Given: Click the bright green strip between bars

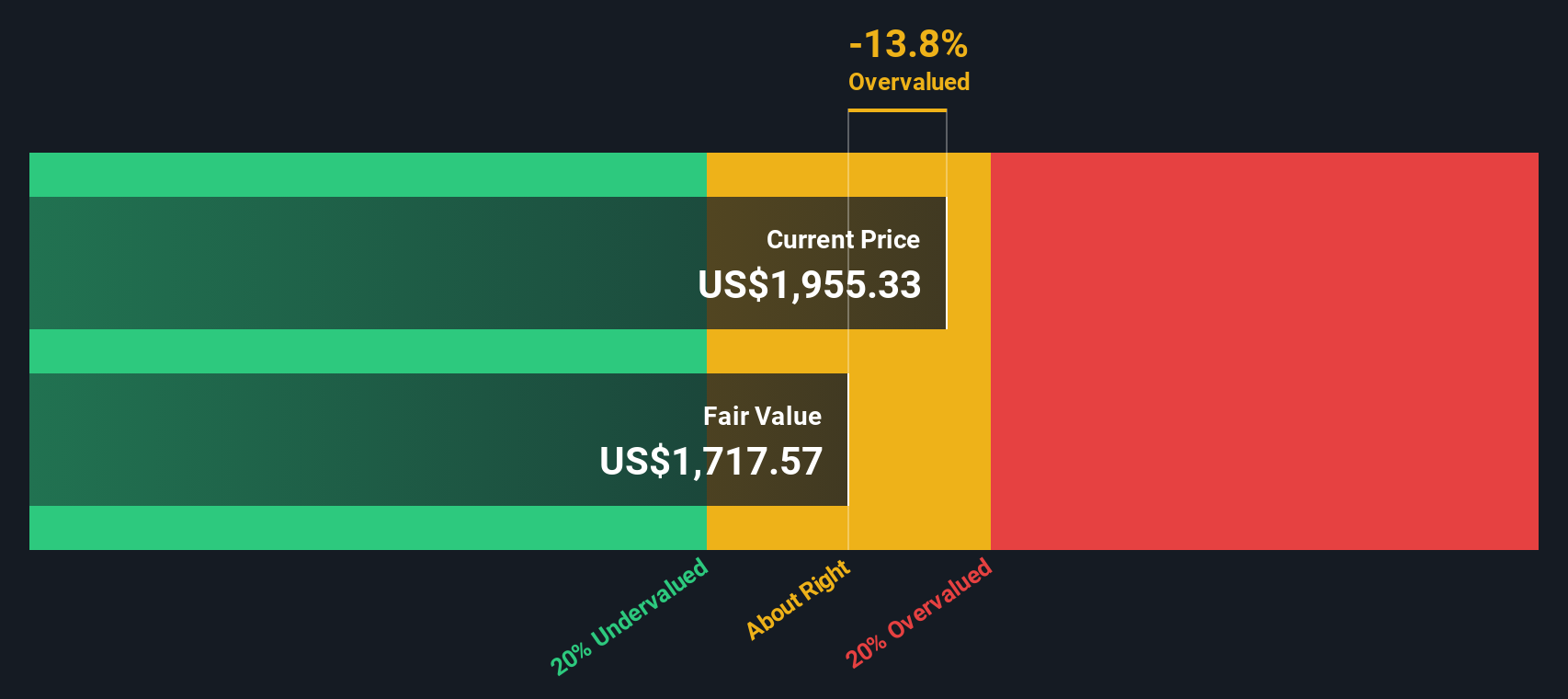Looking at the screenshot, I should pyautogui.click(x=368, y=351).
